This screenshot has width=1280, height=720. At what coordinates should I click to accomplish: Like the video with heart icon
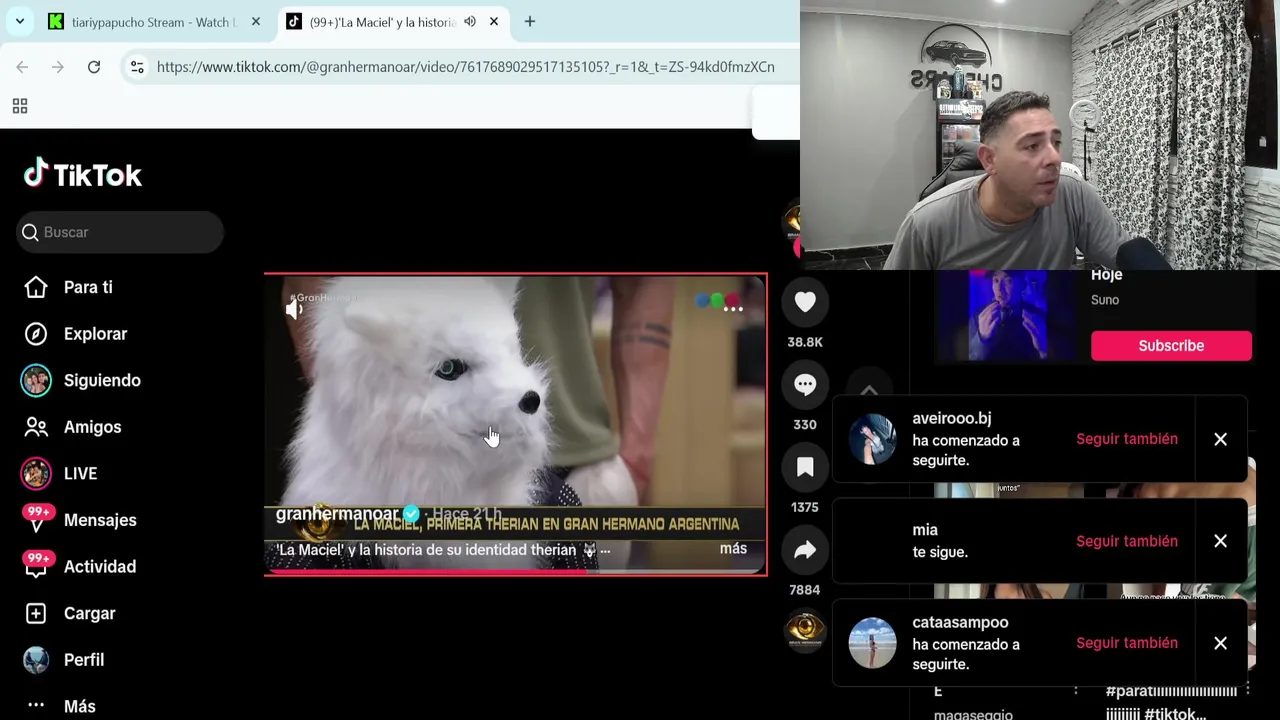coord(805,302)
